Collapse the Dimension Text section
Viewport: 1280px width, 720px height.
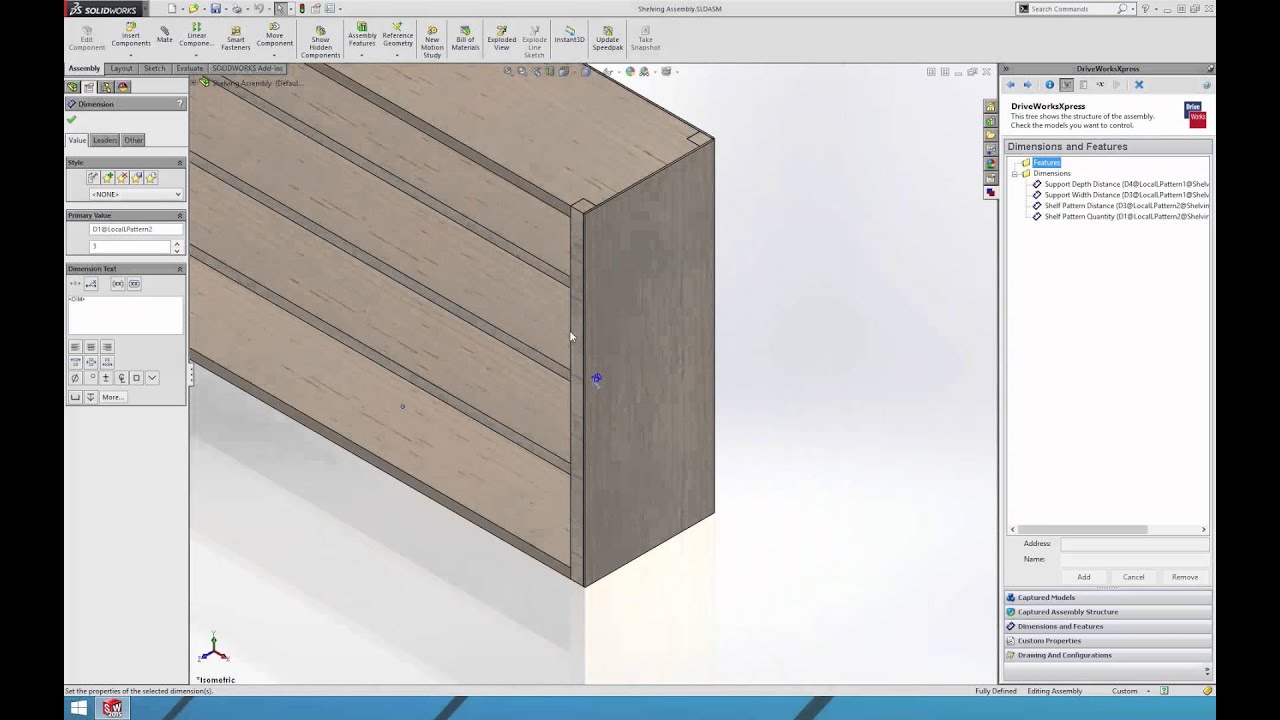pos(180,269)
